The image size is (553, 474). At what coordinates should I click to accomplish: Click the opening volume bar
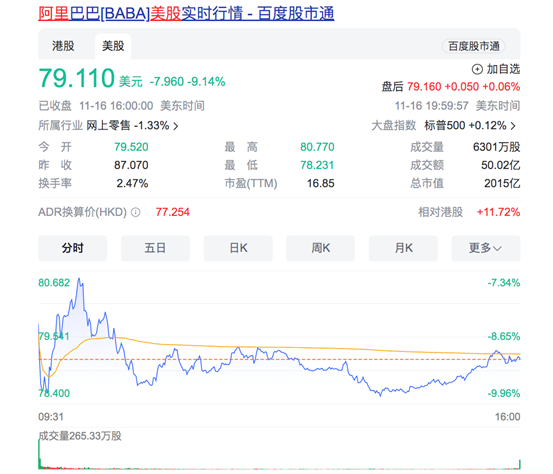pos(39,454)
